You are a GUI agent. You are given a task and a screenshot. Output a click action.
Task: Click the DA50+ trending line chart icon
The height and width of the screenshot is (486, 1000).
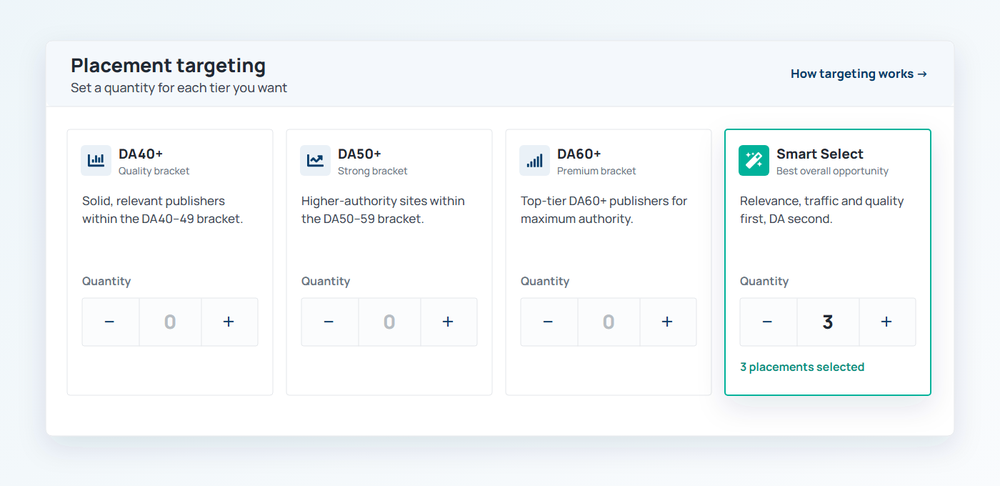pos(316,160)
